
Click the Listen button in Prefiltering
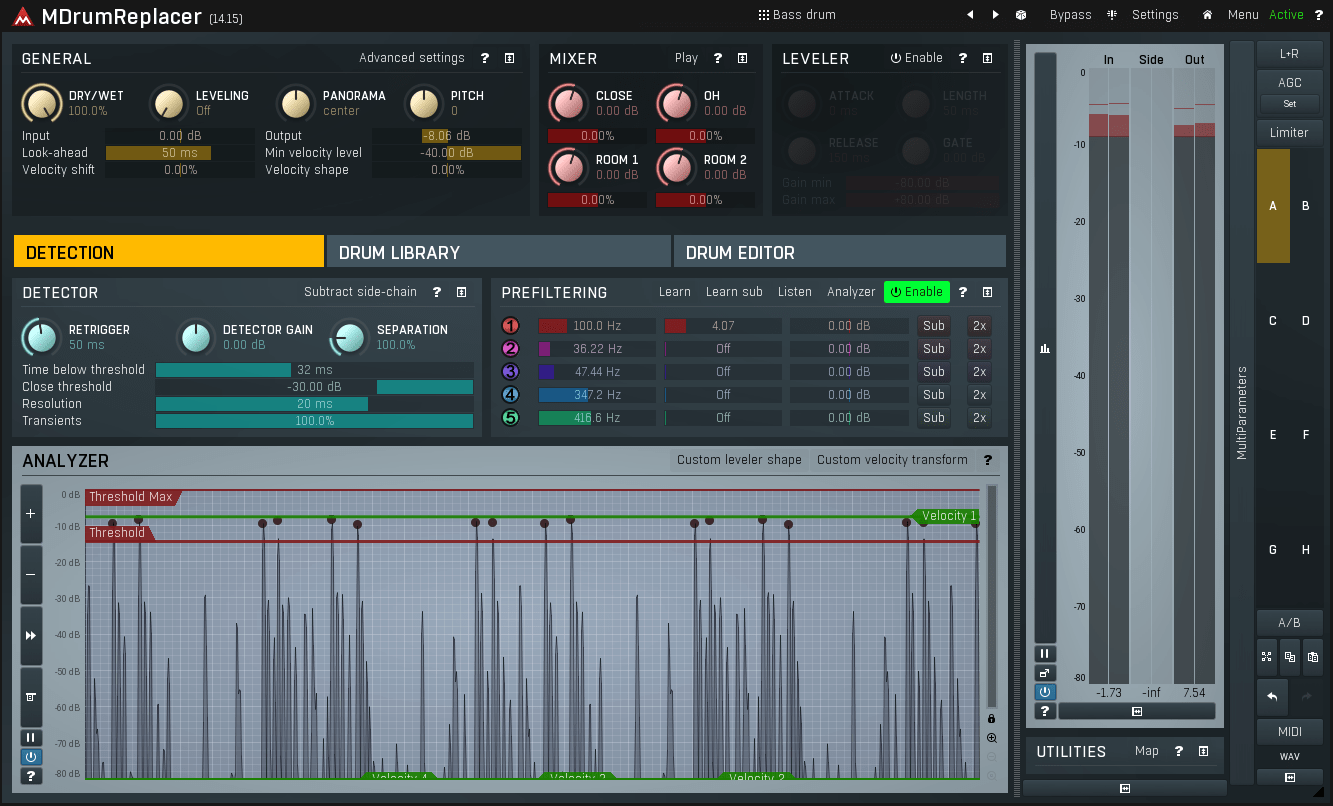pyautogui.click(x=795, y=292)
